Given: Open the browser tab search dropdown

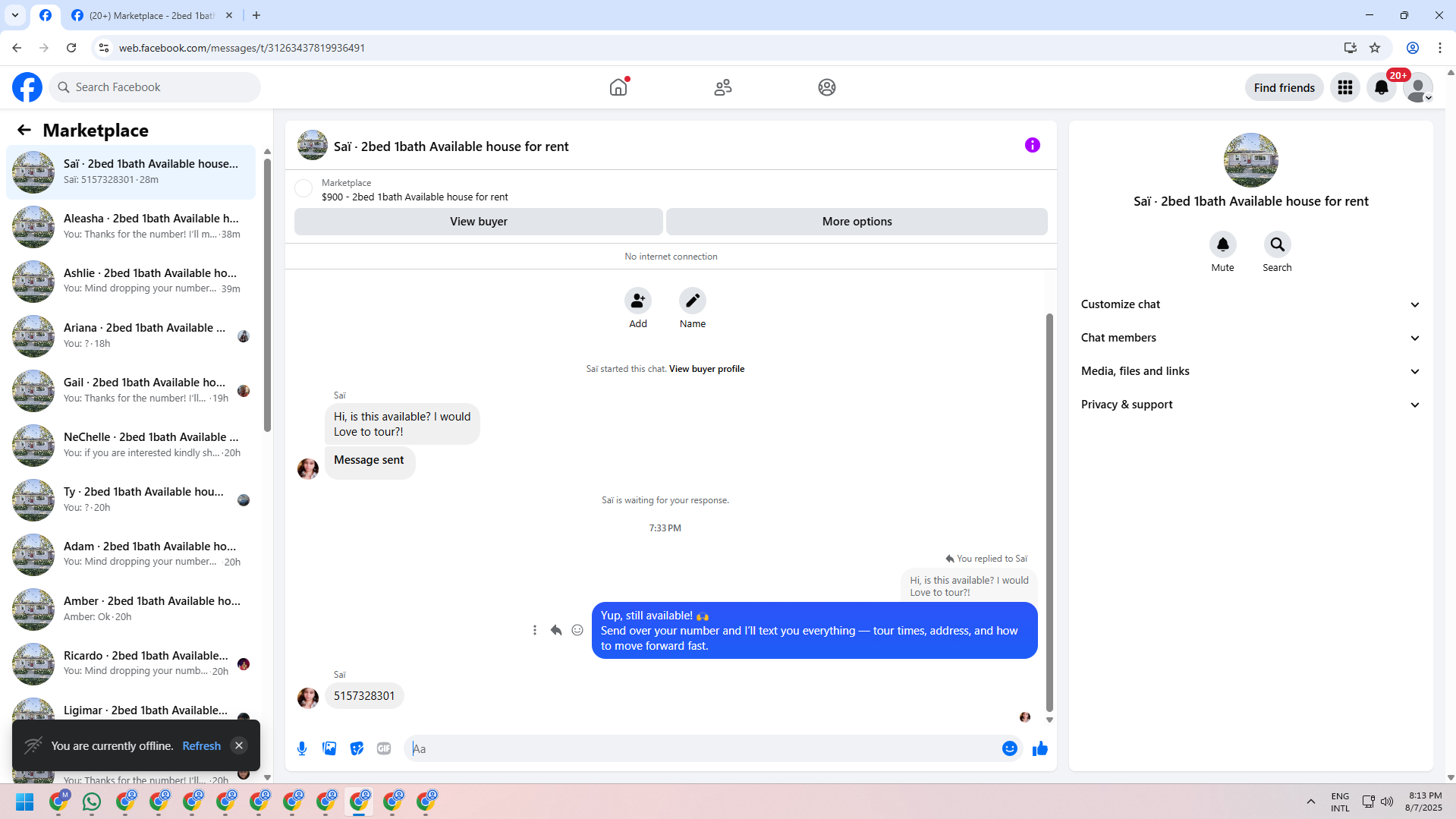Looking at the screenshot, I should [x=15, y=15].
